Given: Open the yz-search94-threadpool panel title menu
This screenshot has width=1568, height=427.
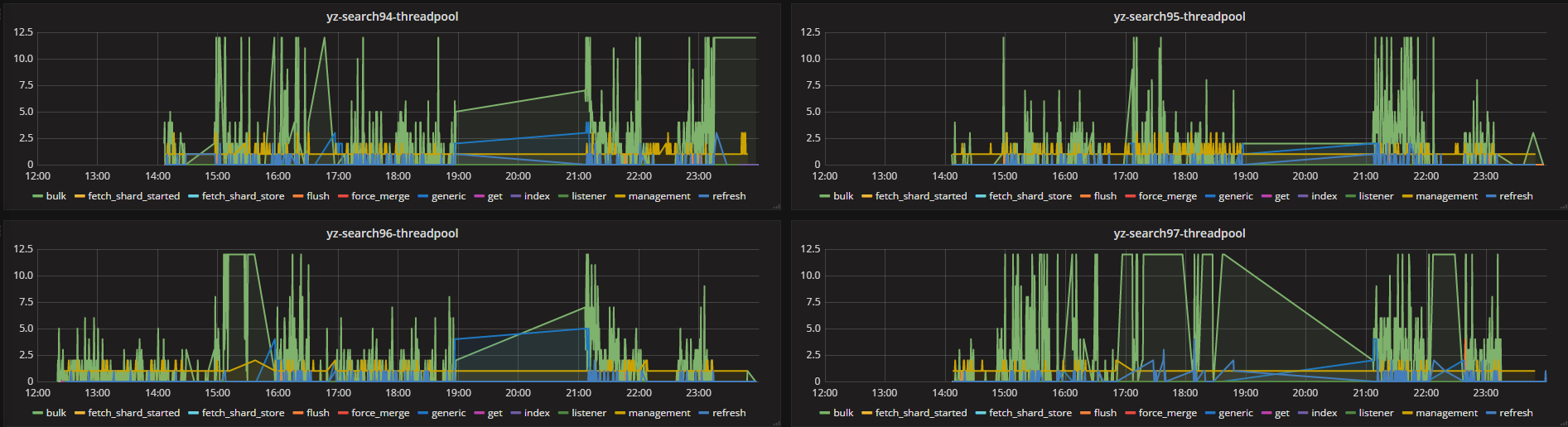Looking at the screenshot, I should pos(392,17).
